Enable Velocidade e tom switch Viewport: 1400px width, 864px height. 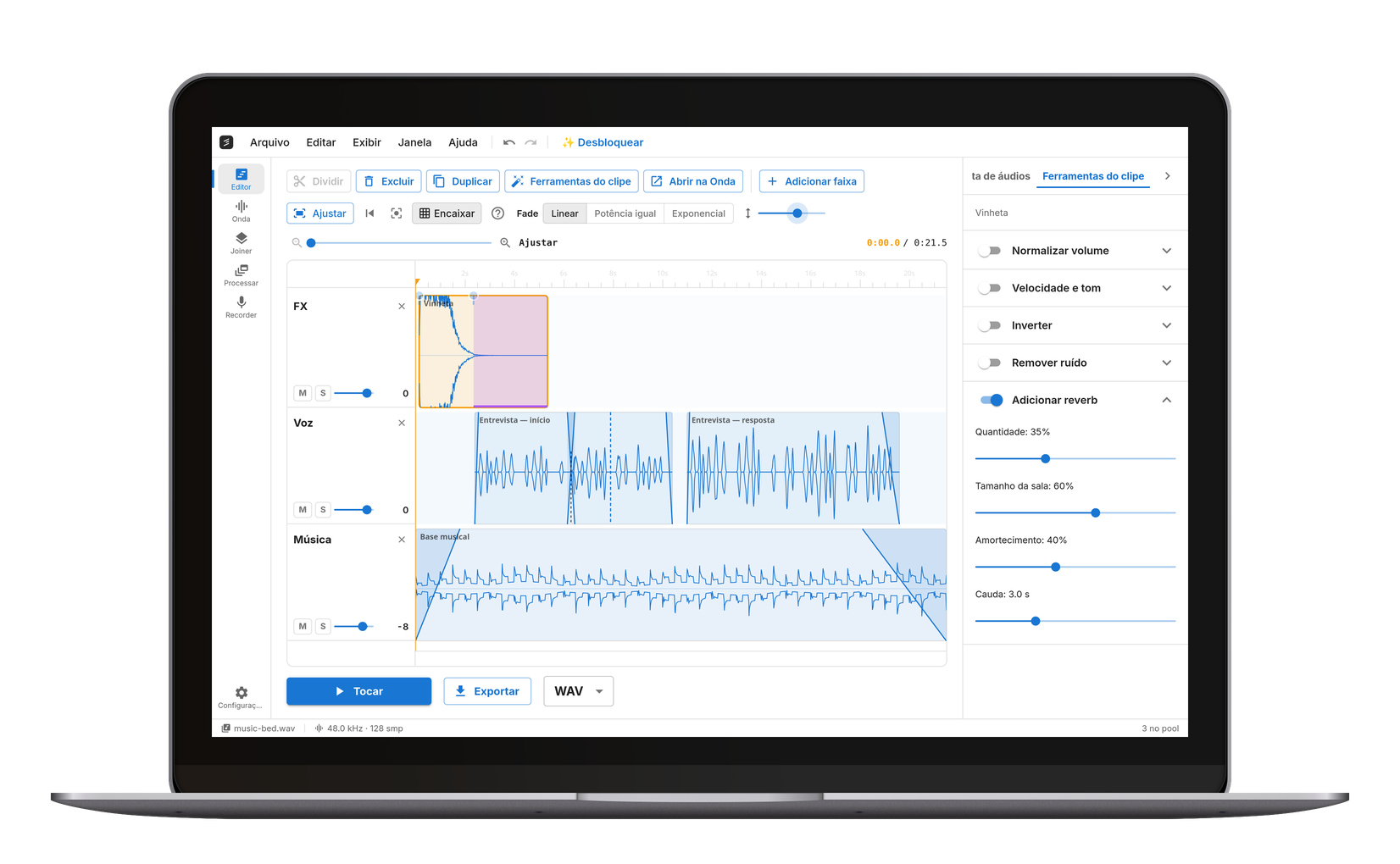click(x=989, y=288)
